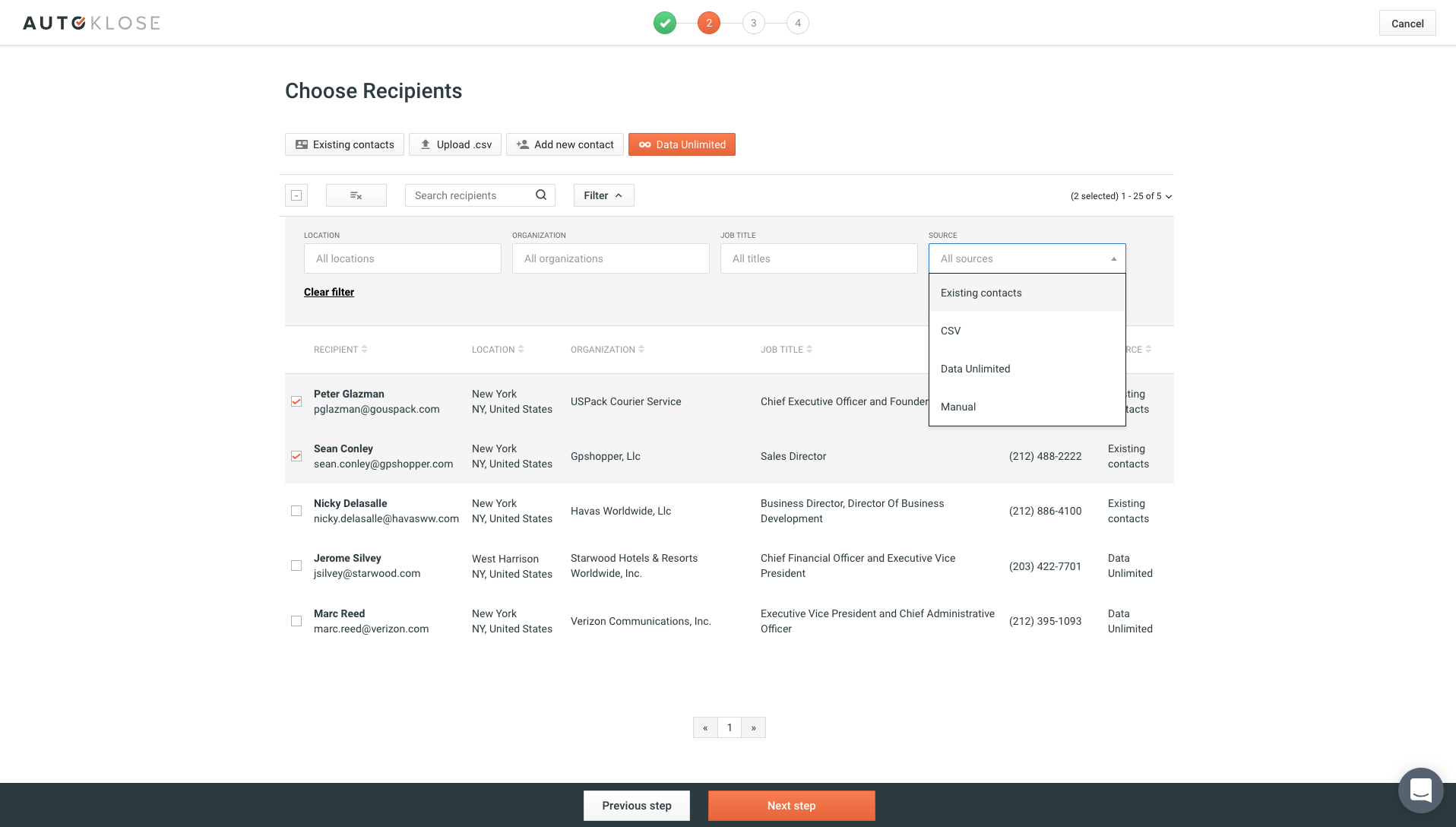Uncheck Peter Glazman's checkbox
Viewport: 1456px width, 827px height.
tap(296, 401)
